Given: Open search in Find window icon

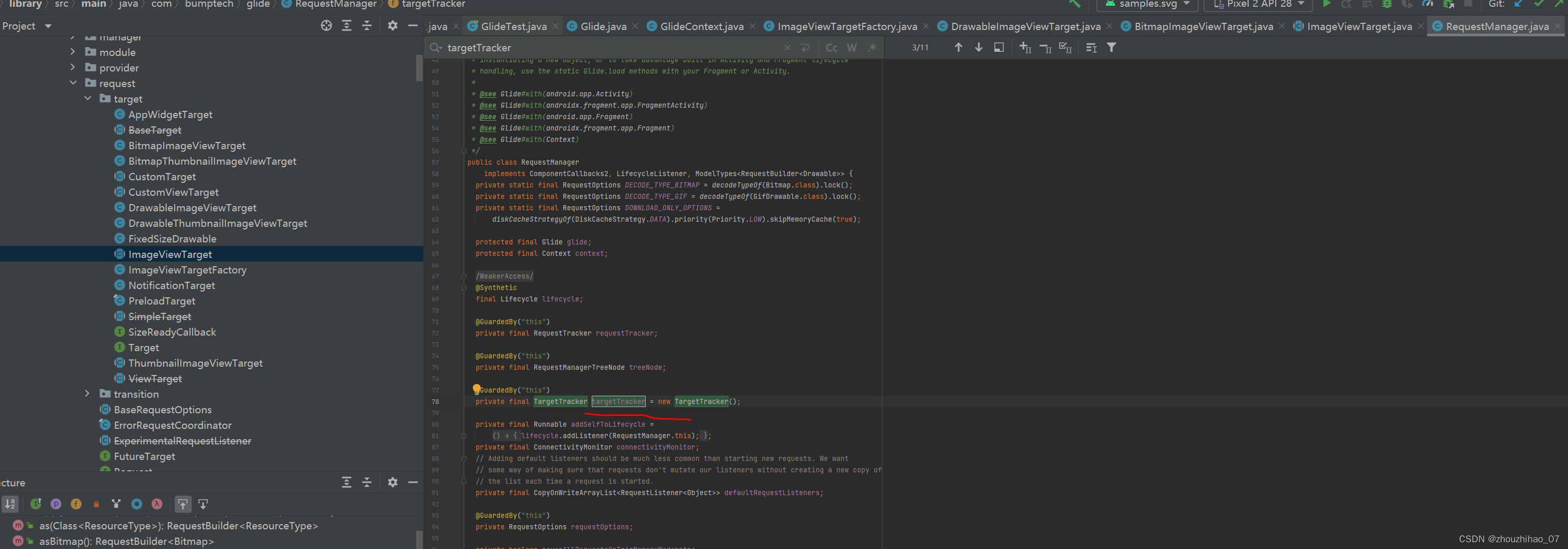Looking at the screenshot, I should [x=1091, y=48].
